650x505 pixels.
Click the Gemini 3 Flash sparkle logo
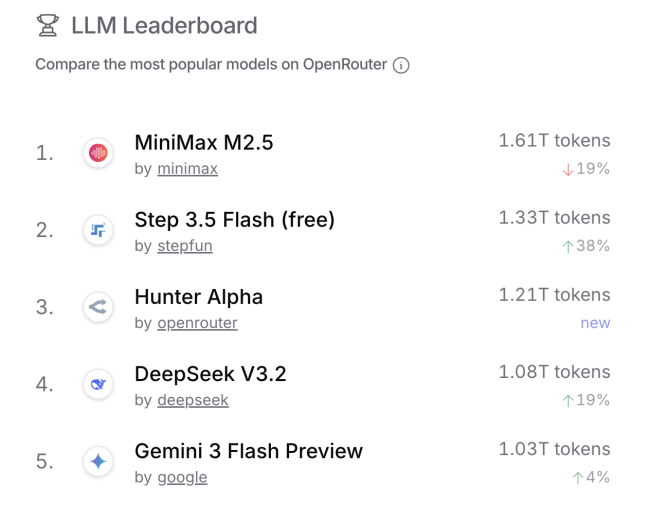tap(98, 461)
